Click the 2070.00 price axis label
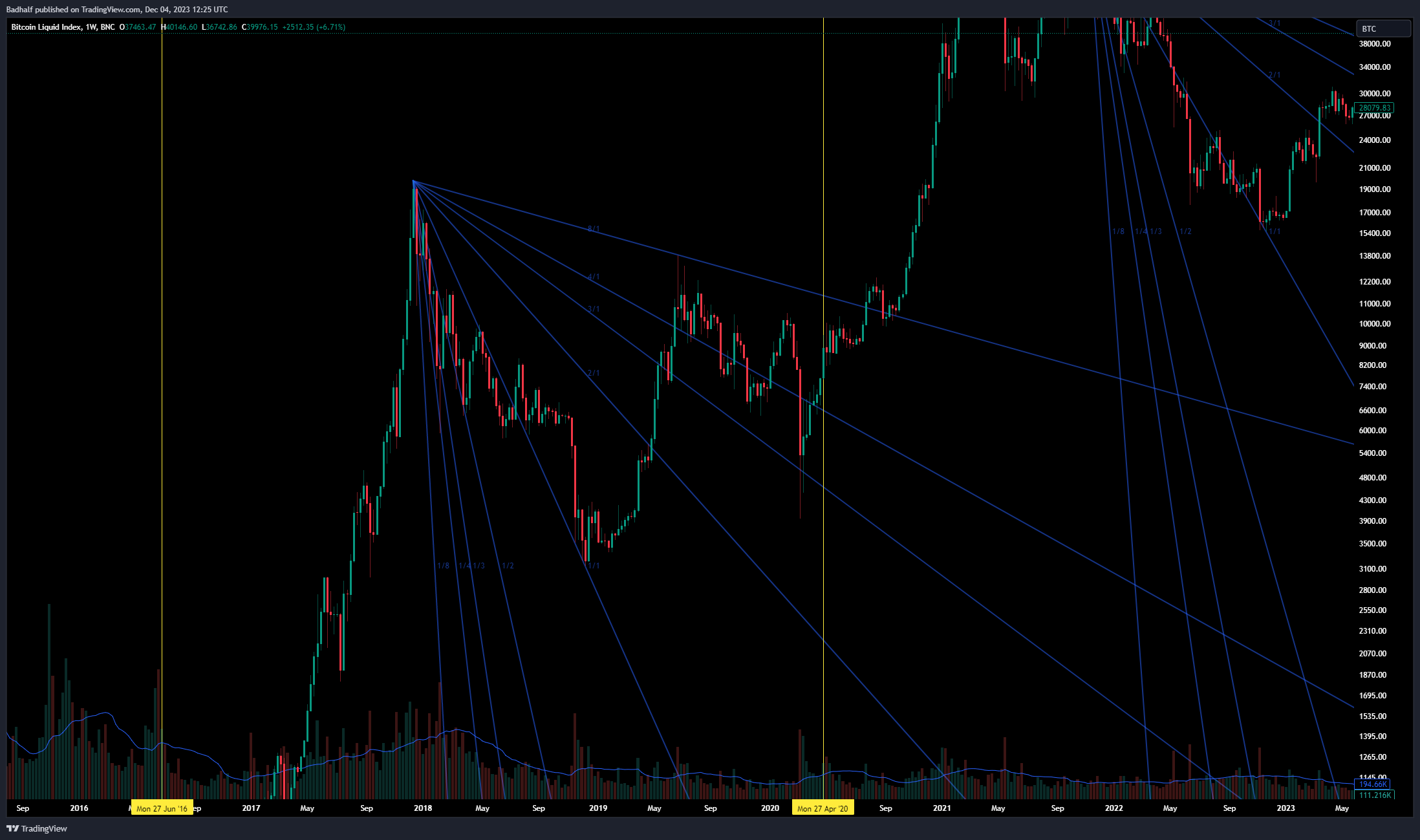1420x840 pixels. [1373, 654]
